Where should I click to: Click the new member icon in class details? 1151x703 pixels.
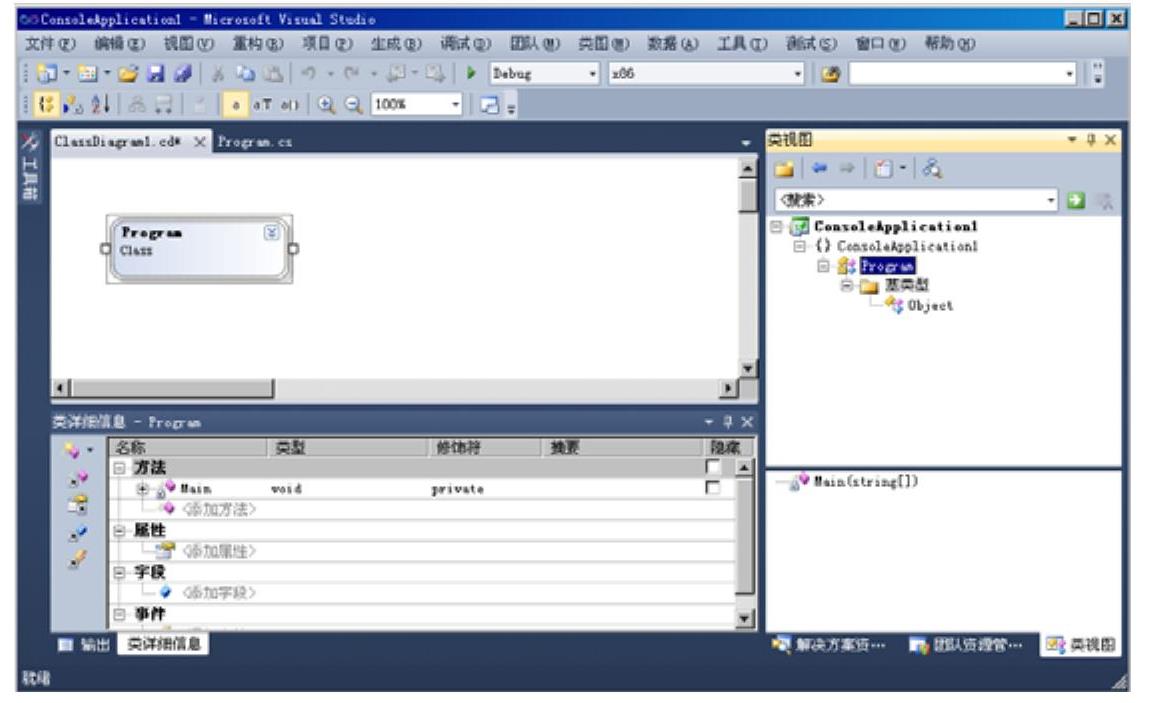click(x=72, y=450)
